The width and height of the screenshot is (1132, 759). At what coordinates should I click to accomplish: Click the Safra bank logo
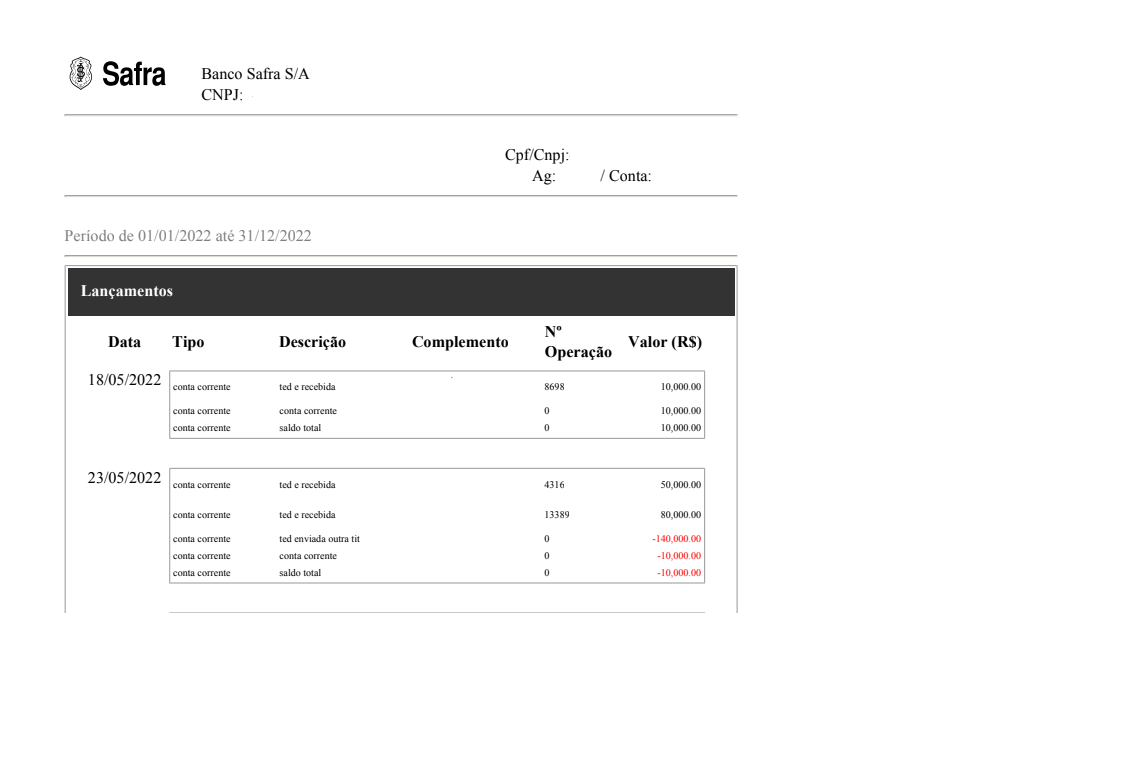tap(117, 74)
